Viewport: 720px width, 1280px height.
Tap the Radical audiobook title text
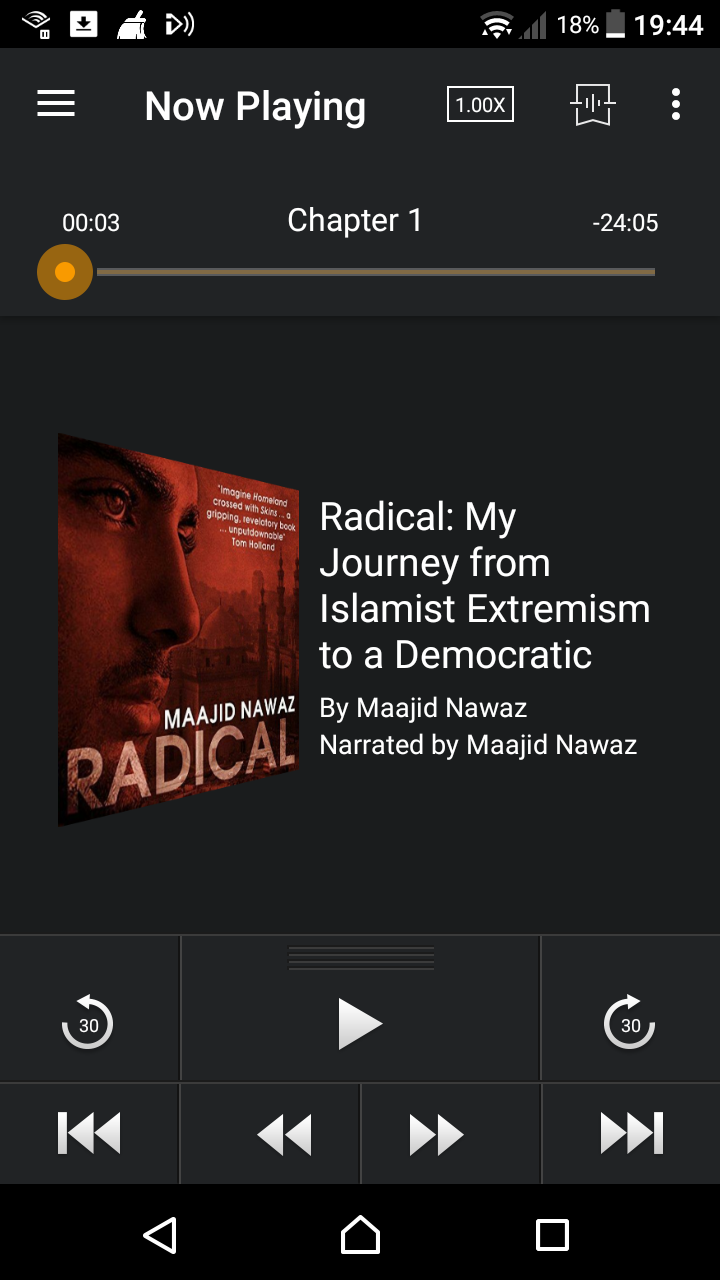485,586
